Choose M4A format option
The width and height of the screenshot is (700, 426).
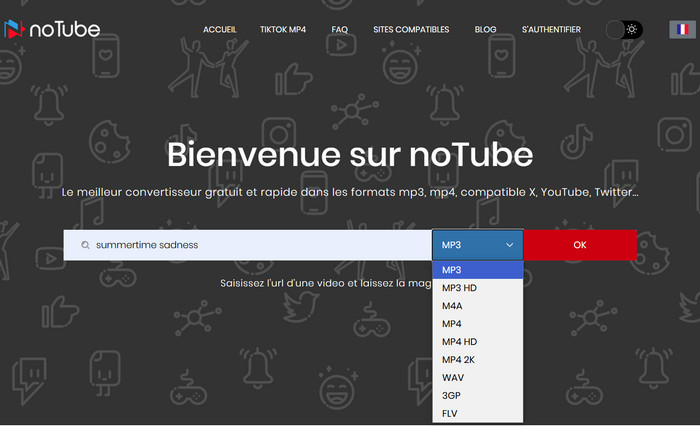tap(453, 306)
